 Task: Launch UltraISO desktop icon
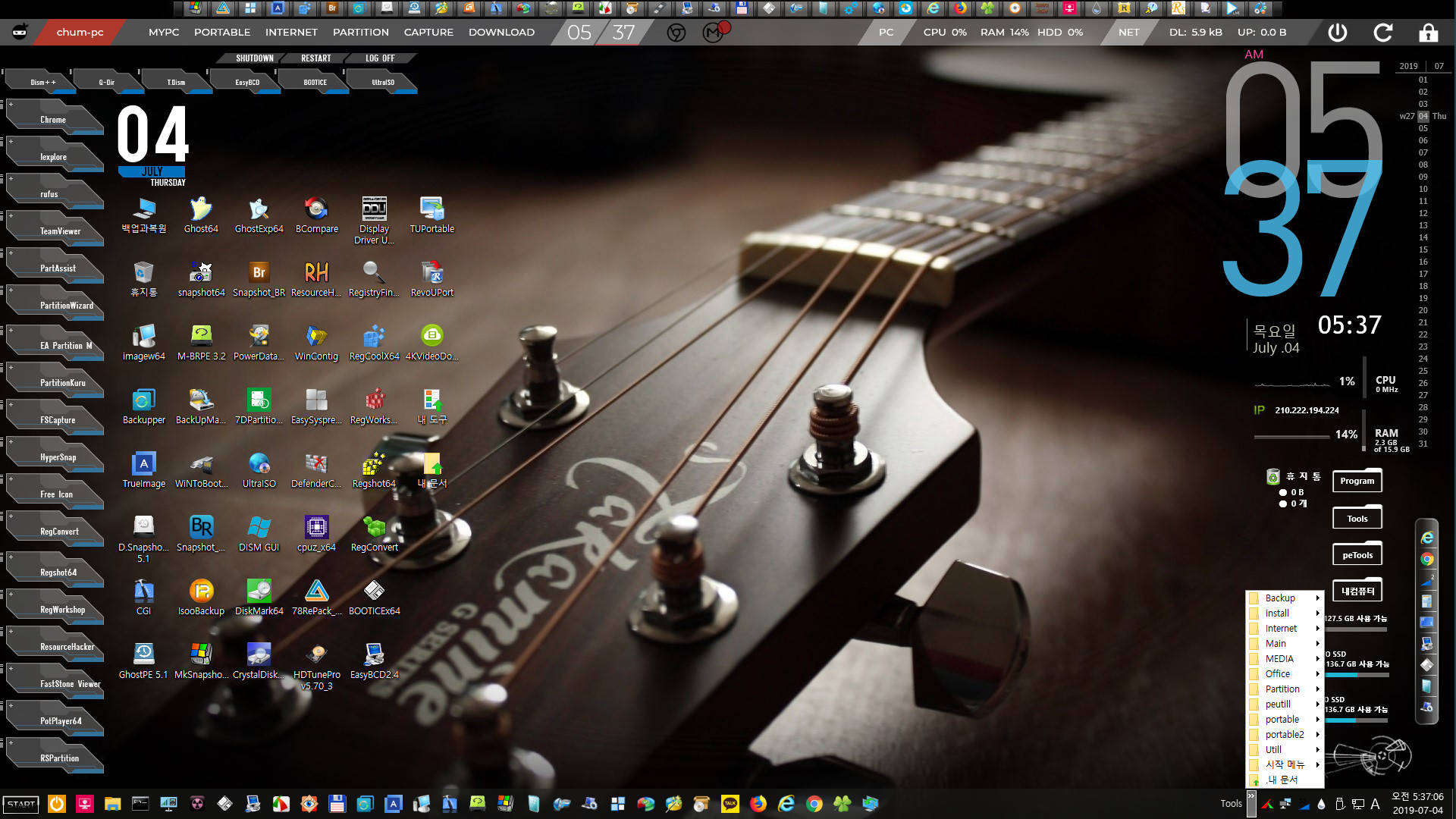[259, 470]
